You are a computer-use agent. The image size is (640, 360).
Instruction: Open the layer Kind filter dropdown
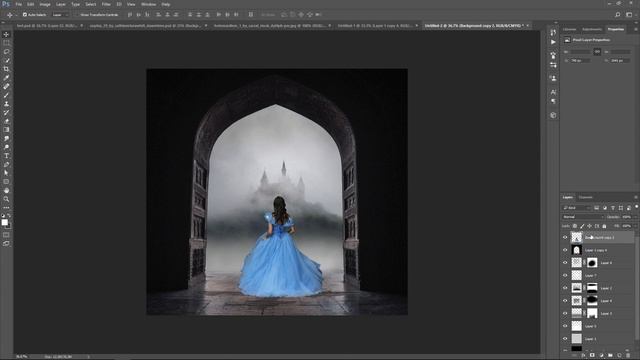(x=577, y=208)
